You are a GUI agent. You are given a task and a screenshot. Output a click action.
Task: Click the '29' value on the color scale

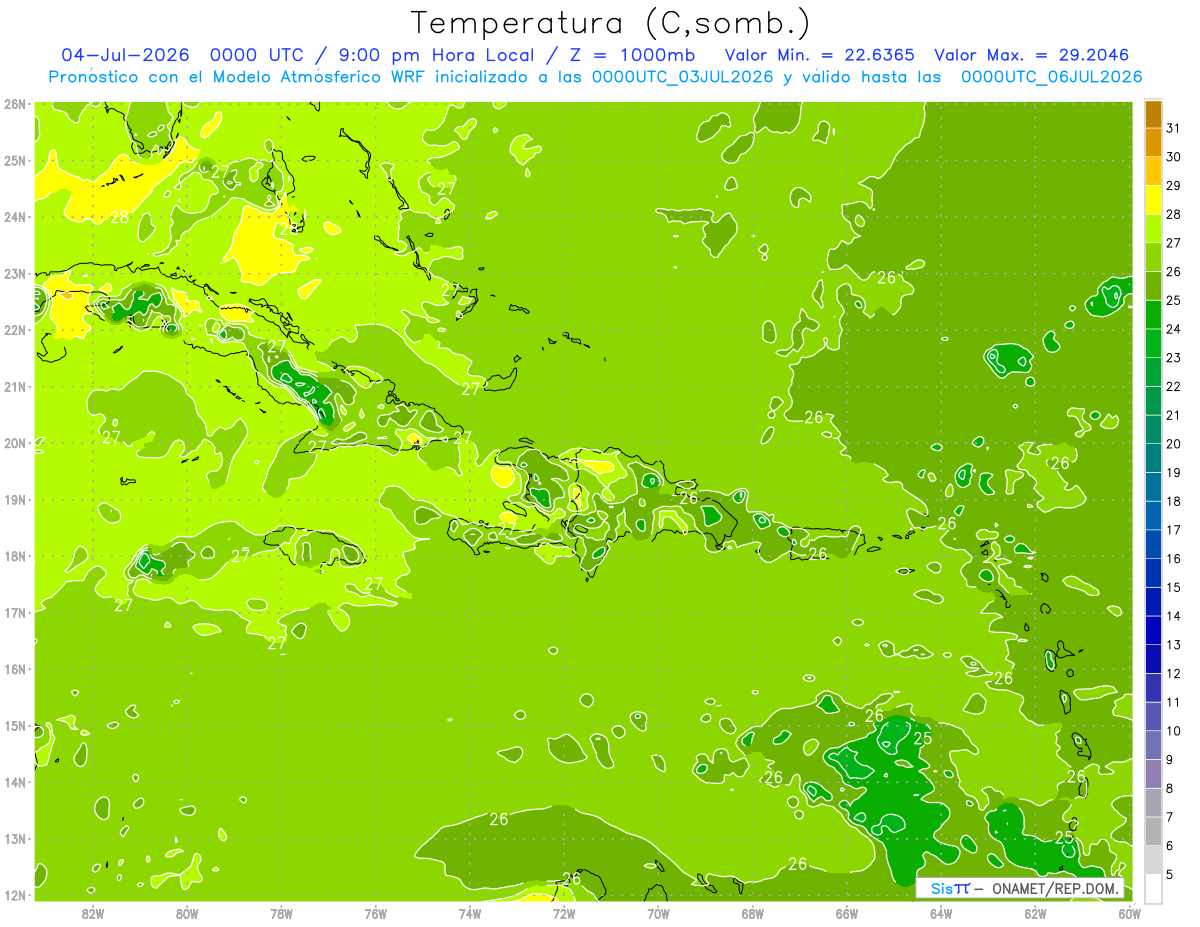tap(1174, 186)
